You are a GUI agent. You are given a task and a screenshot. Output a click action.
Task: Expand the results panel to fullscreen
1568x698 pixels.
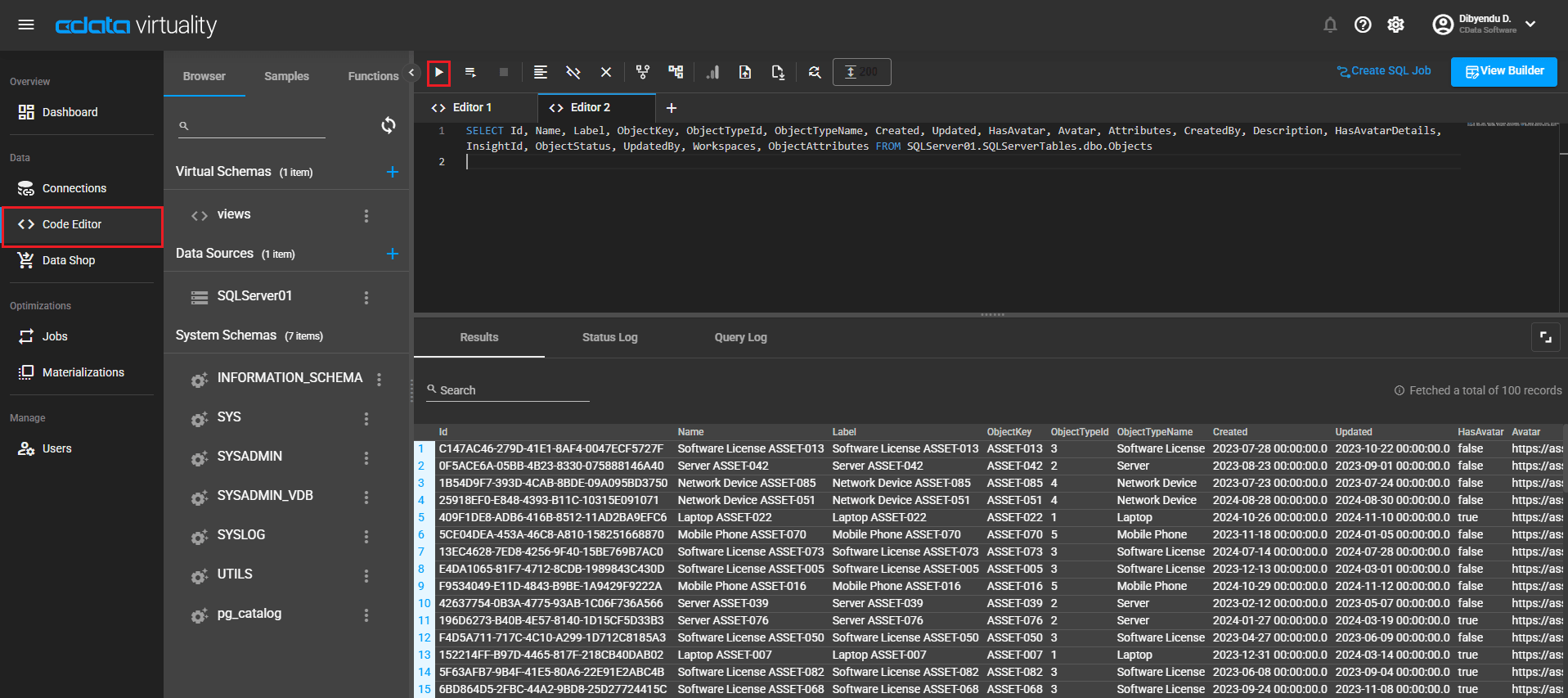(x=1545, y=337)
